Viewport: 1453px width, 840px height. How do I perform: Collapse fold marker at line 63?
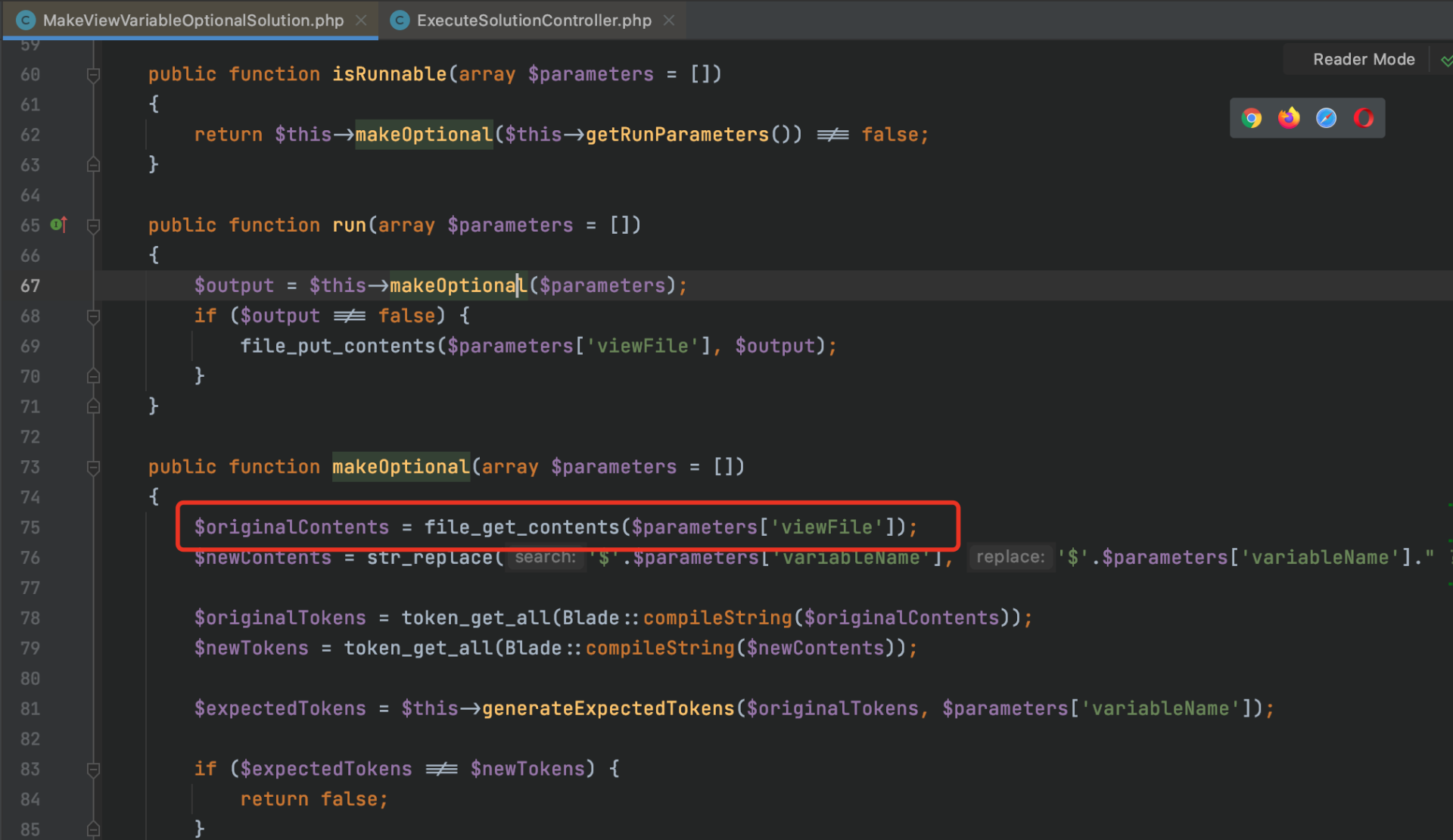point(93,164)
